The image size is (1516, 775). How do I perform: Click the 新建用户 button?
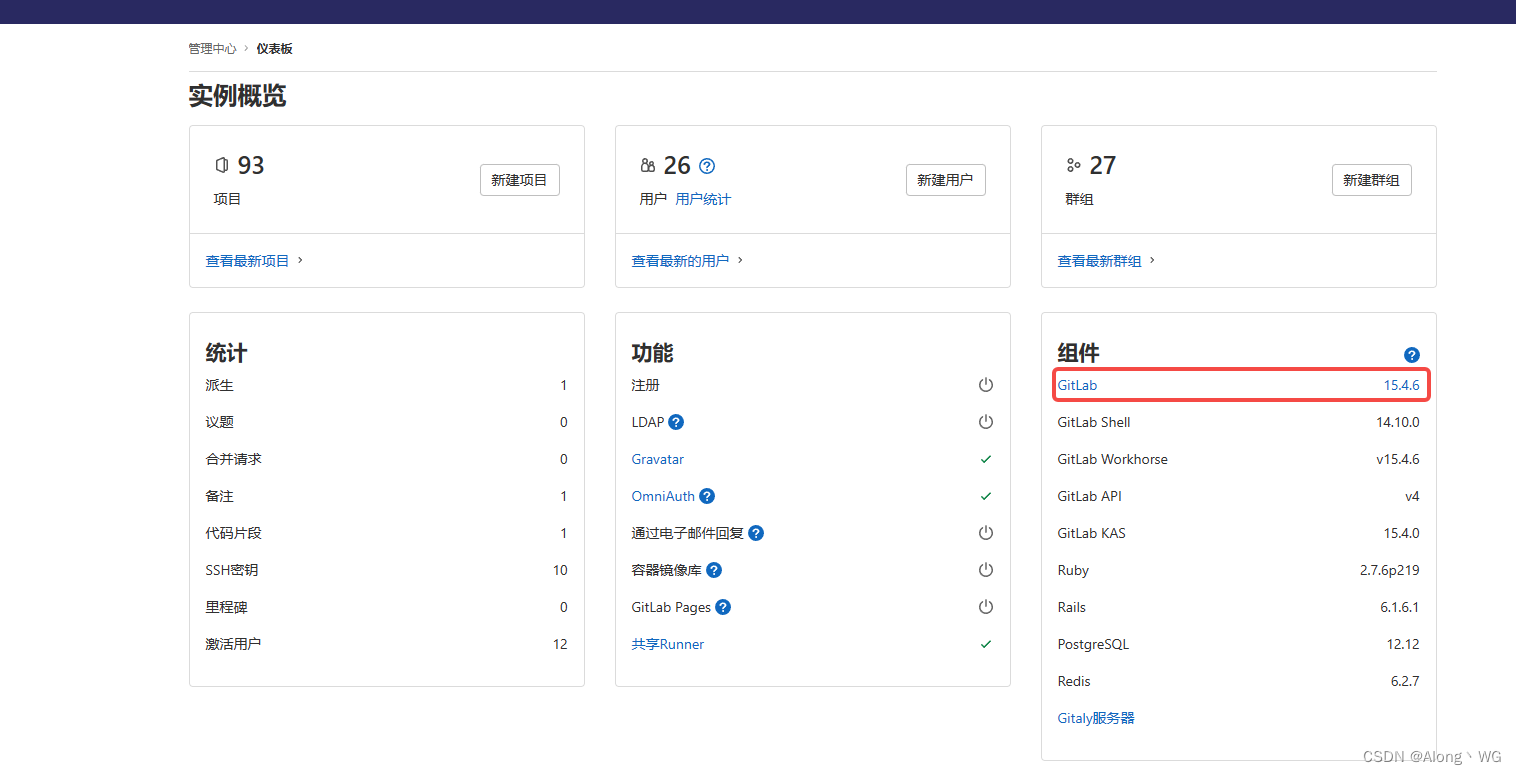click(946, 180)
